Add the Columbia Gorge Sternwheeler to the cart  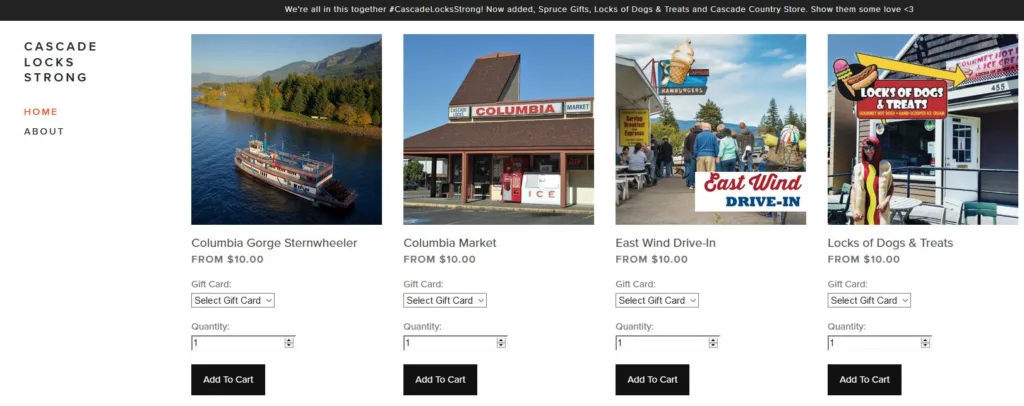[228, 379]
